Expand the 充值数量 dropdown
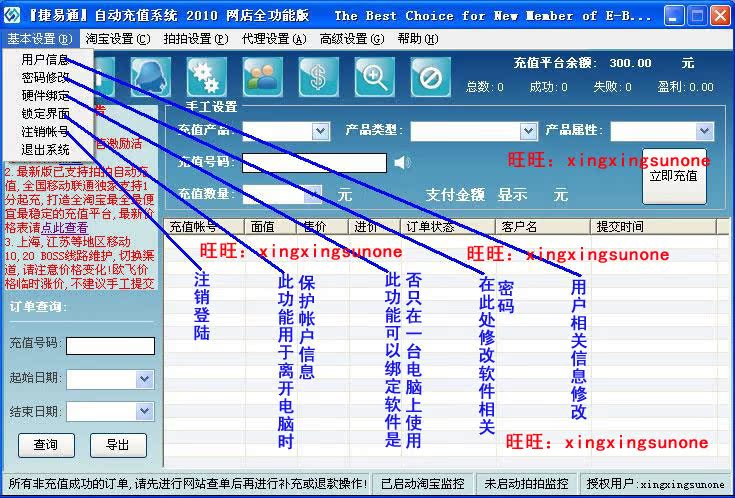 [313, 194]
